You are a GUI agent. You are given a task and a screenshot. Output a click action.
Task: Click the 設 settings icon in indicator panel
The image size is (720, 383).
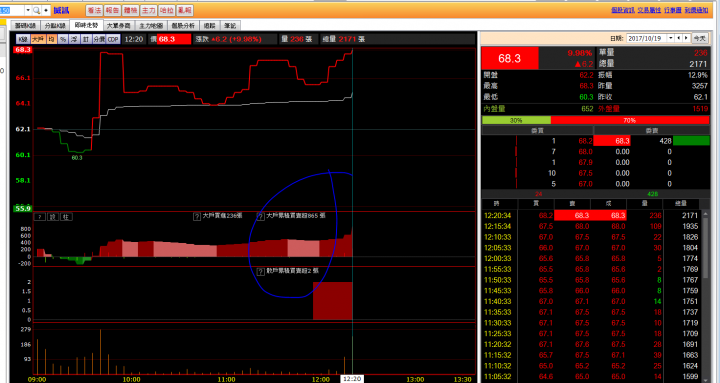click(53, 217)
